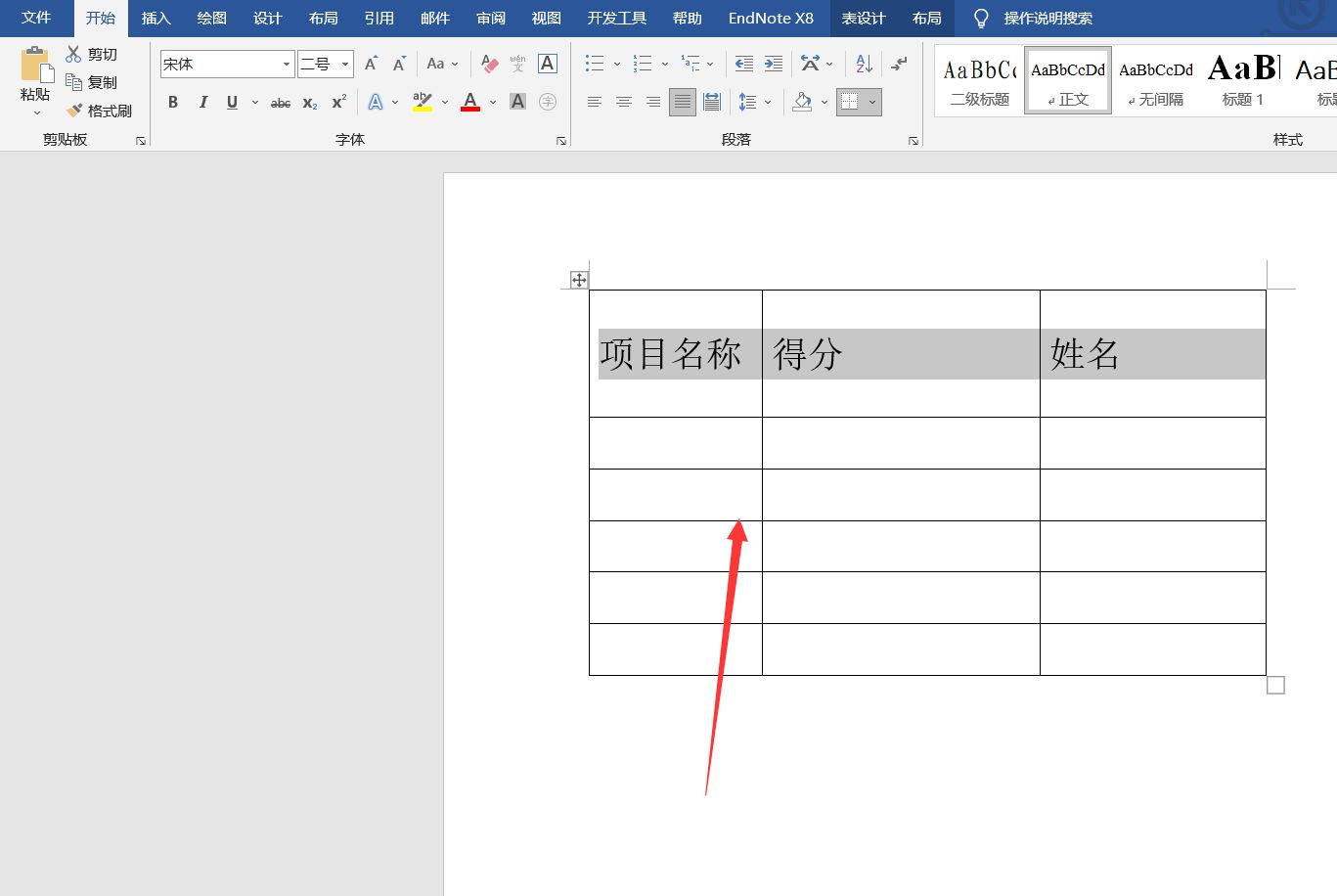Increase paragraph indent

774,64
